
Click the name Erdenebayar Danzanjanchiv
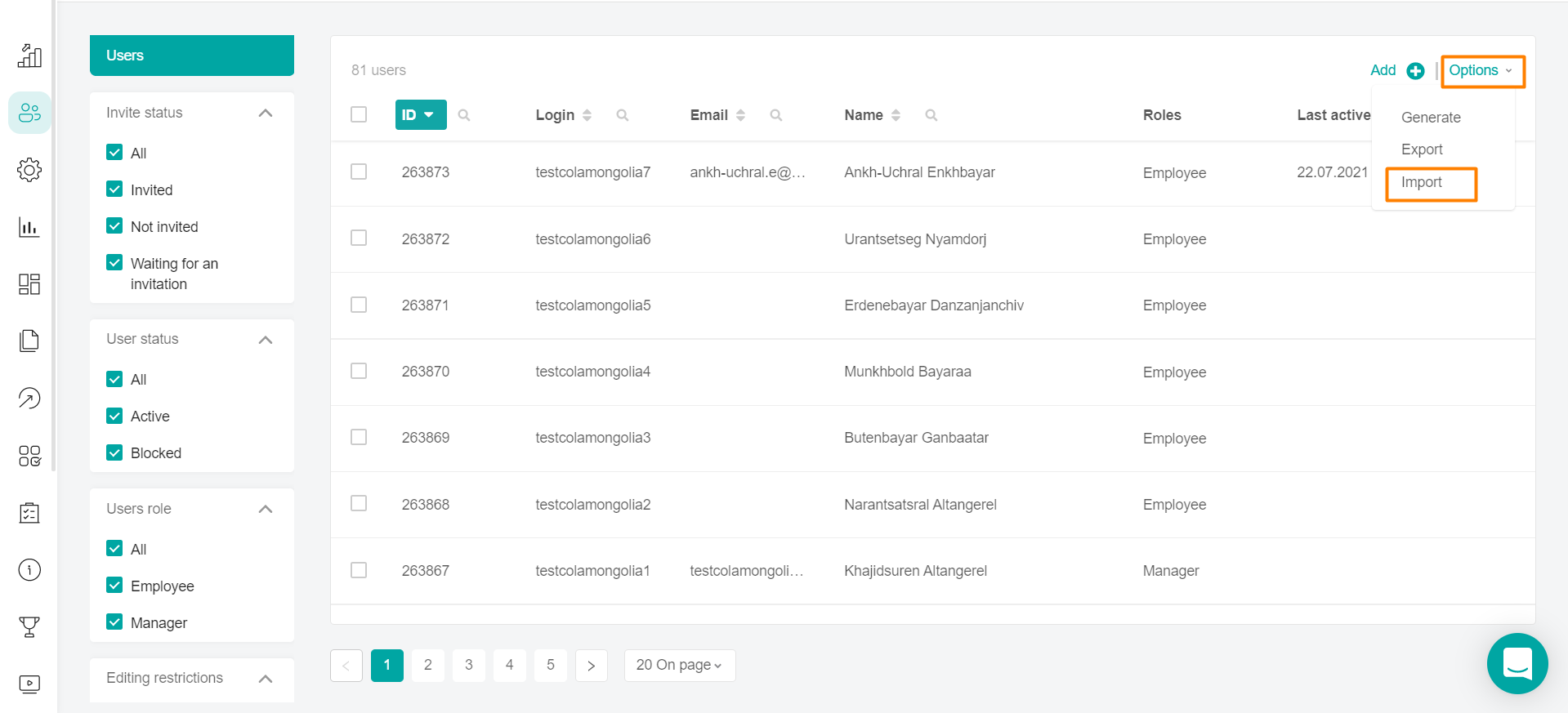coord(934,305)
